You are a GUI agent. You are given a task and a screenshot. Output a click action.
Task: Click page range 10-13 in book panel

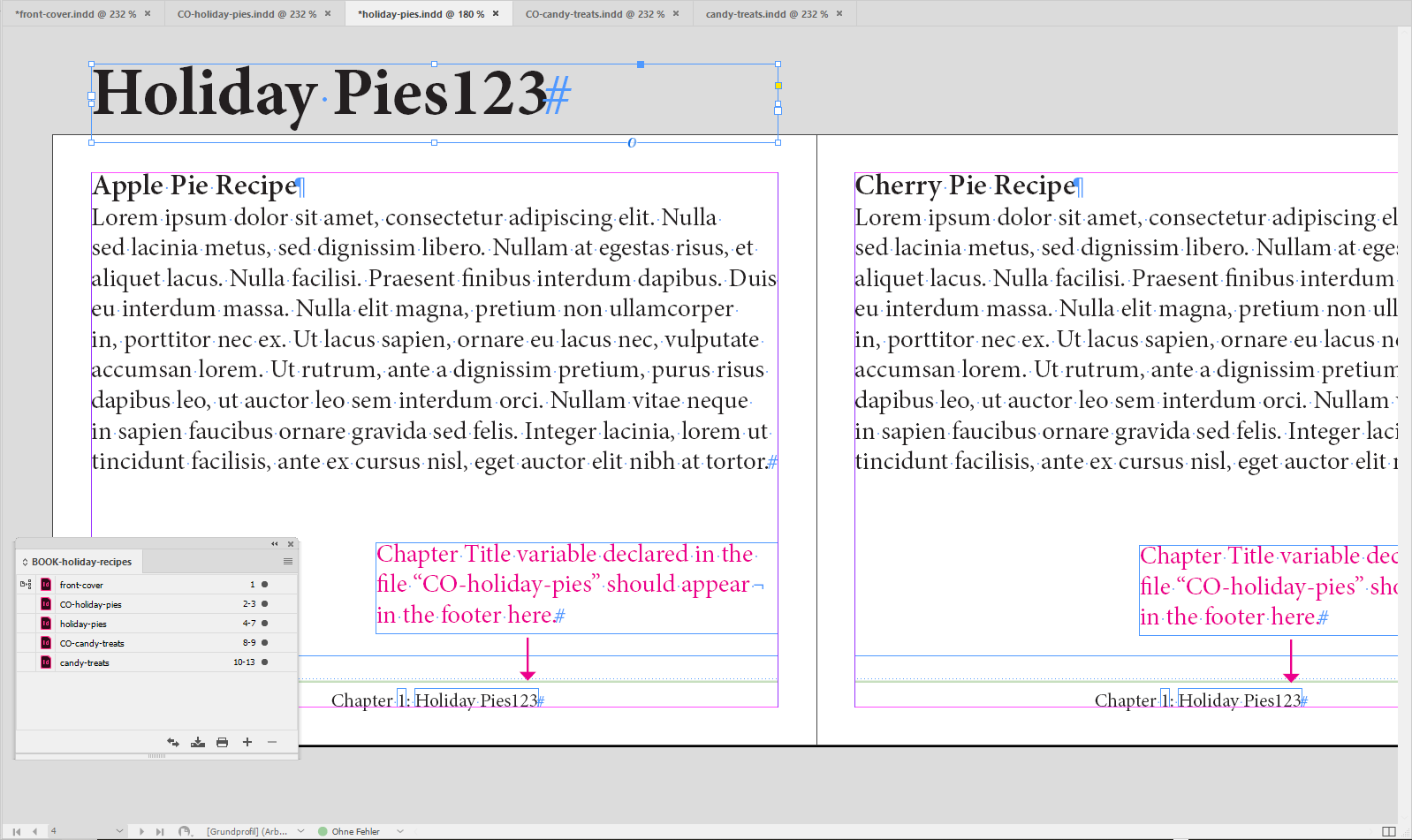pyautogui.click(x=244, y=662)
